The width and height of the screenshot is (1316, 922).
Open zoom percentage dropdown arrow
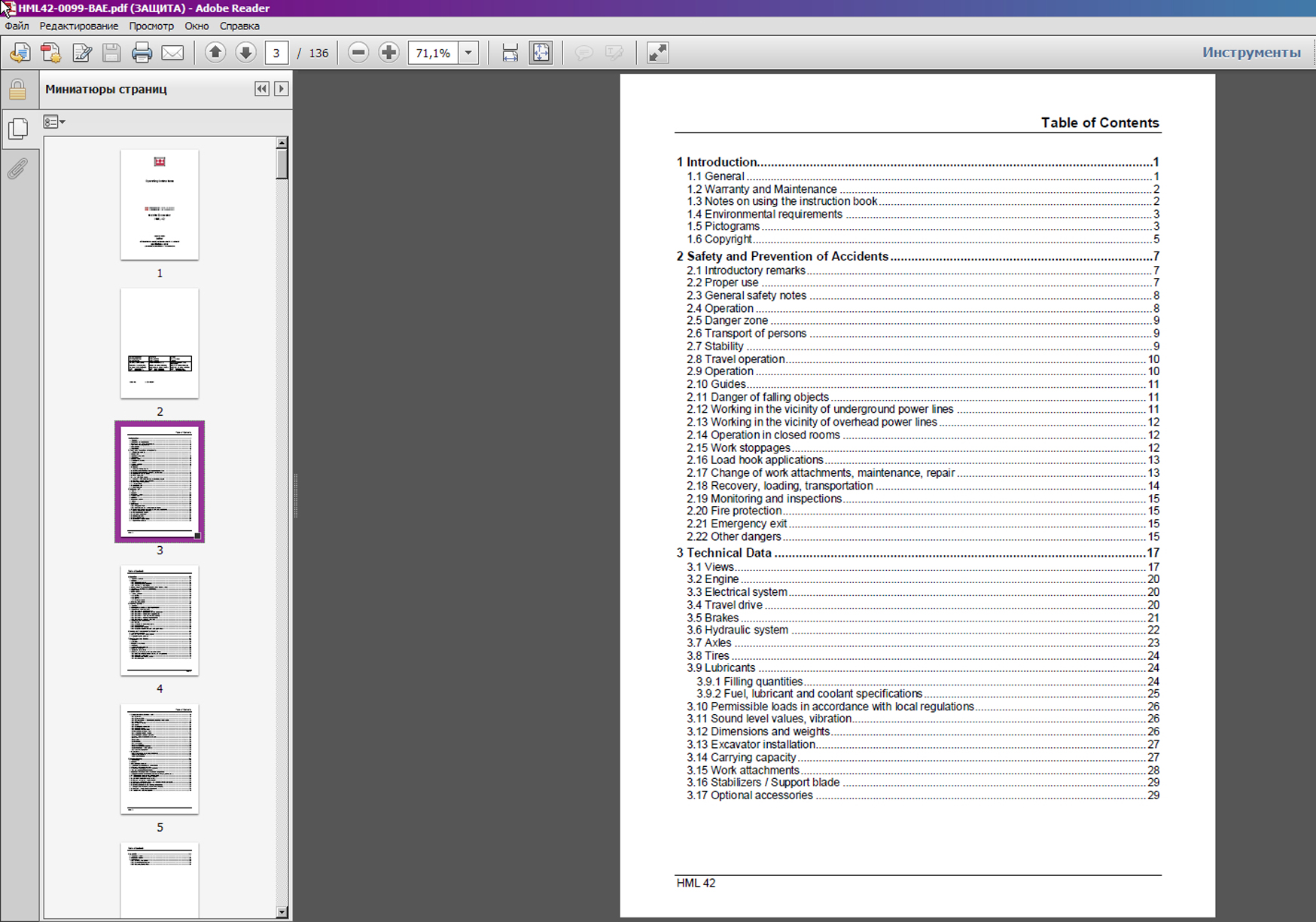click(468, 53)
